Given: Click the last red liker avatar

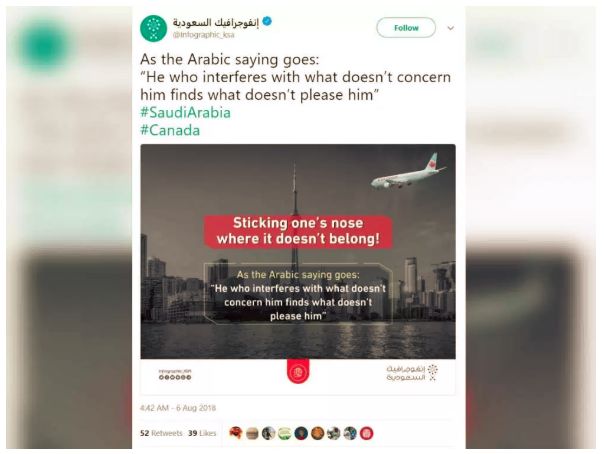Looking at the screenshot, I should [366, 433].
